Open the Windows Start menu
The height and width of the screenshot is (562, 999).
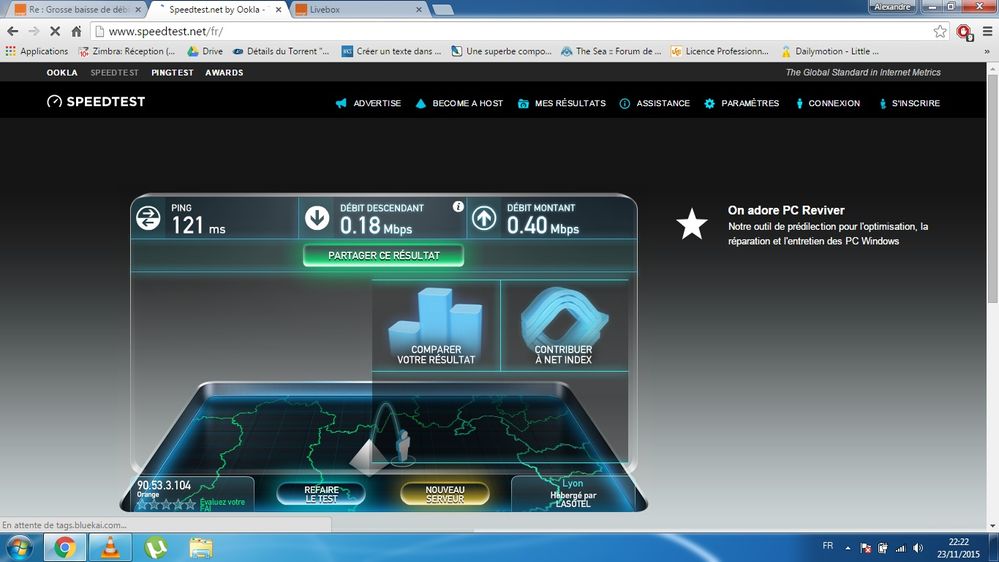(x=19, y=547)
